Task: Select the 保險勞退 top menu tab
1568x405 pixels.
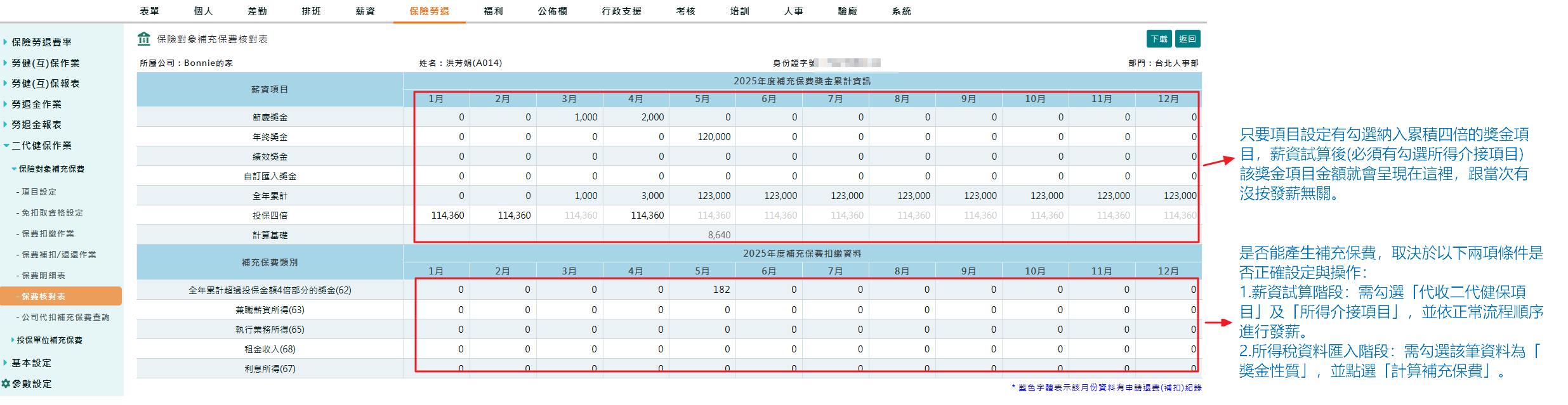Action: 430,11
